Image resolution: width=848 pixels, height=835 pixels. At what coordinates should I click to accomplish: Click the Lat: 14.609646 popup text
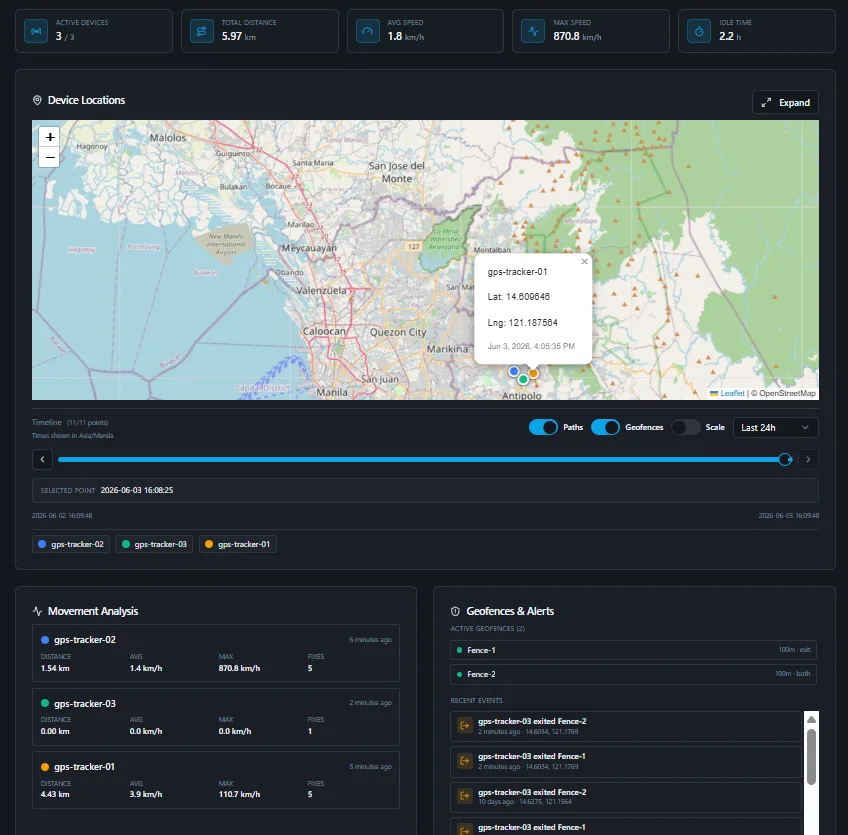pyautogui.click(x=518, y=296)
